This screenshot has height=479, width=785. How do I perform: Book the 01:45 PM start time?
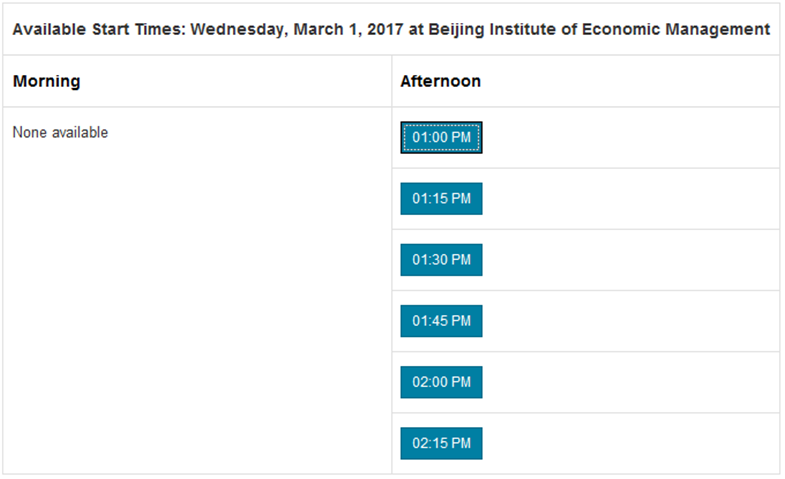pyautogui.click(x=441, y=321)
